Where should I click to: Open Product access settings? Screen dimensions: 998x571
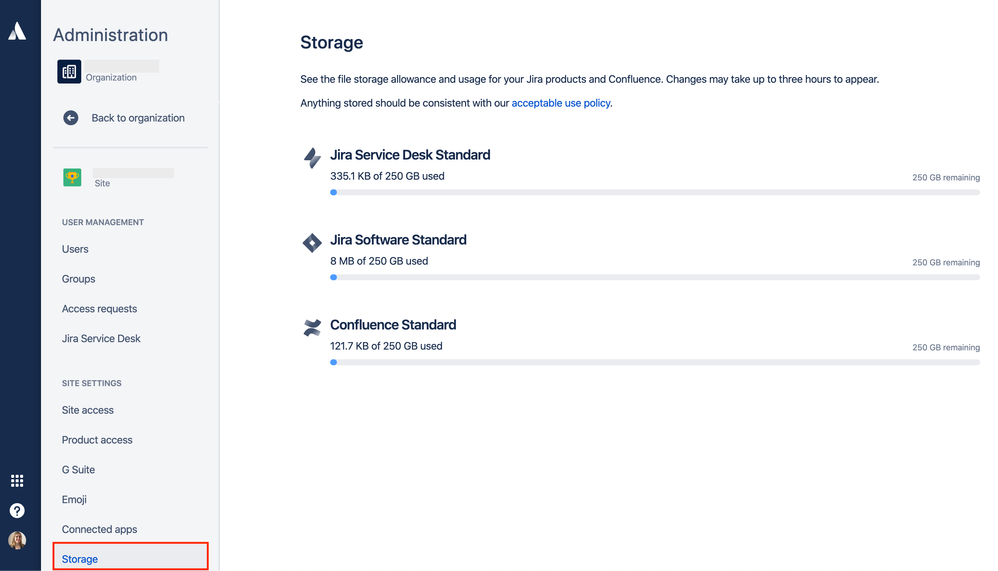97,440
